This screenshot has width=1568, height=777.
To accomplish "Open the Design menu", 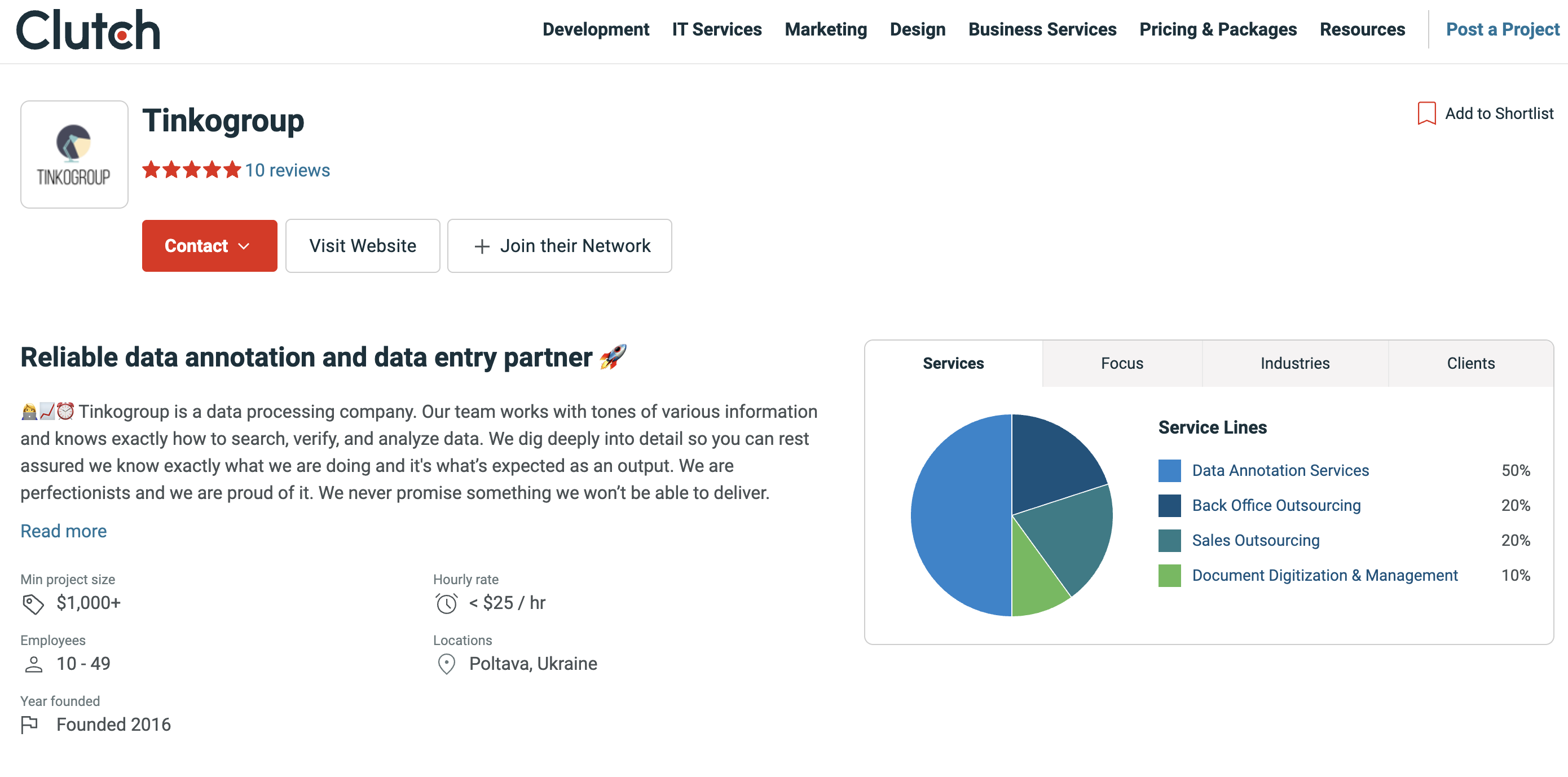I will coord(917,29).
